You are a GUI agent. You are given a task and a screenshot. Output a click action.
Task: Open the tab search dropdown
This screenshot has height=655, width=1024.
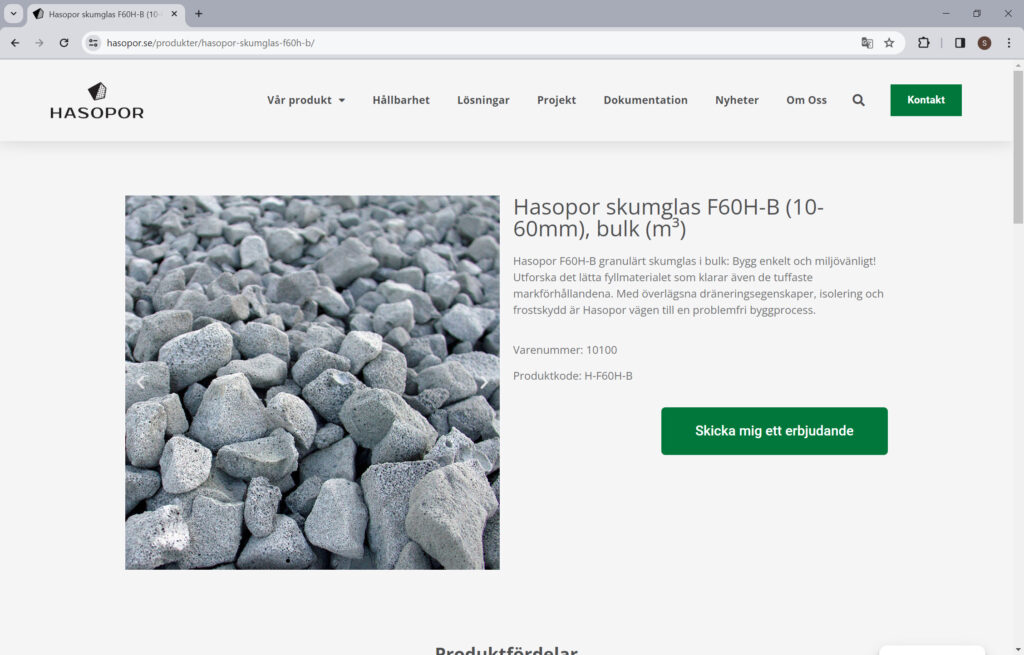click(x=13, y=14)
